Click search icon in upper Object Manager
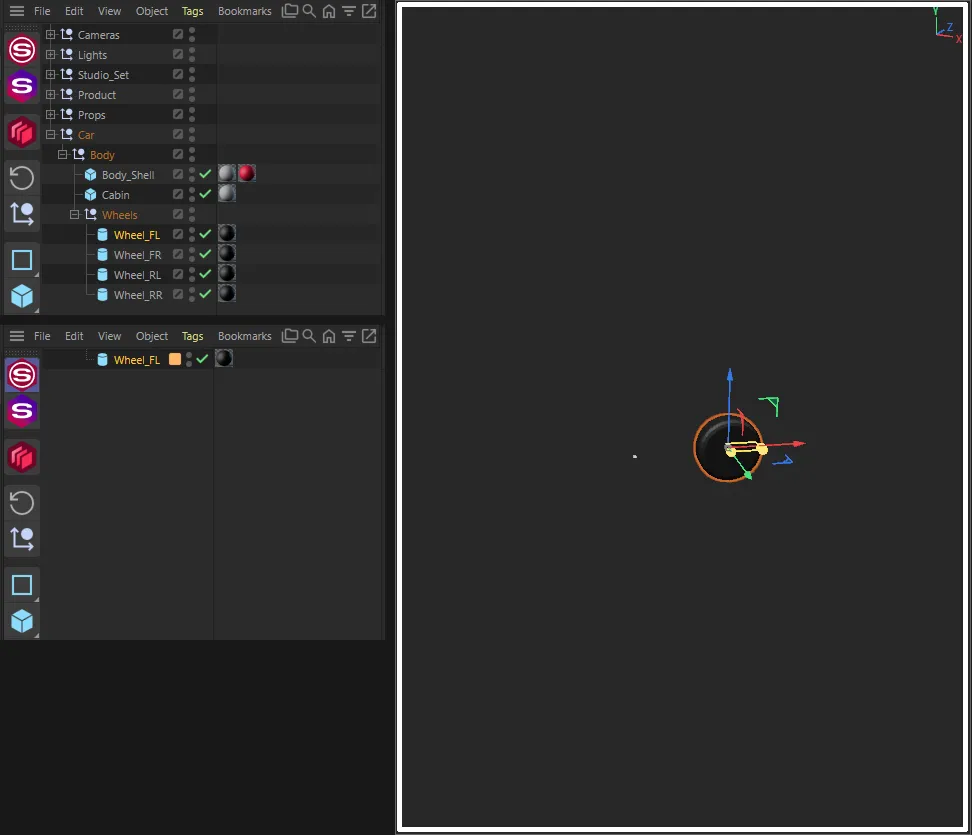The height and width of the screenshot is (835, 972). pos(309,11)
